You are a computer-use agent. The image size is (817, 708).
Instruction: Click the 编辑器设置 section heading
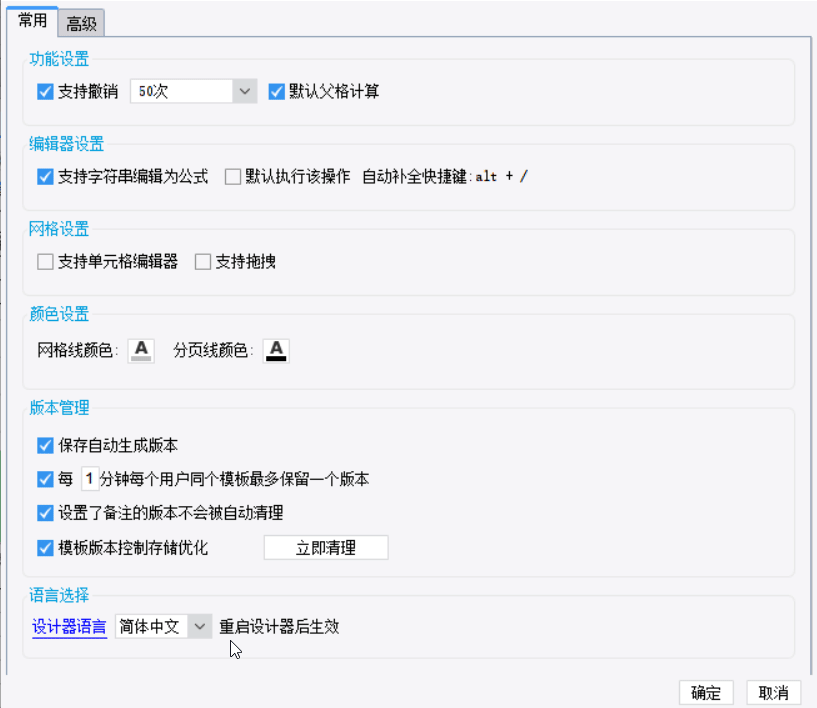(66, 144)
